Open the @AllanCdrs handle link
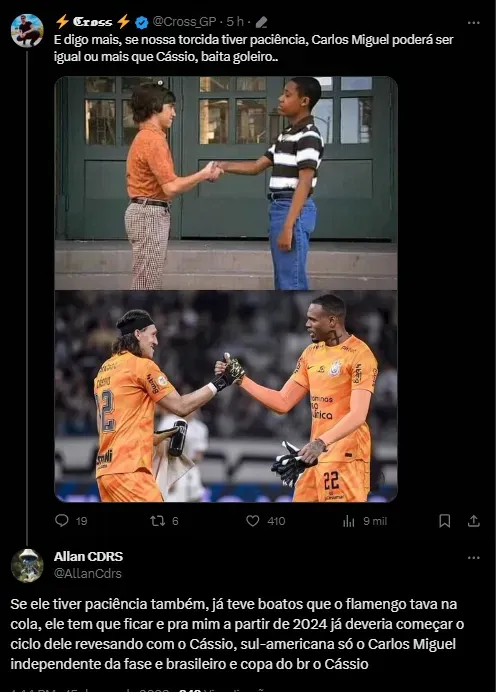This screenshot has height=692, width=496. point(88,573)
